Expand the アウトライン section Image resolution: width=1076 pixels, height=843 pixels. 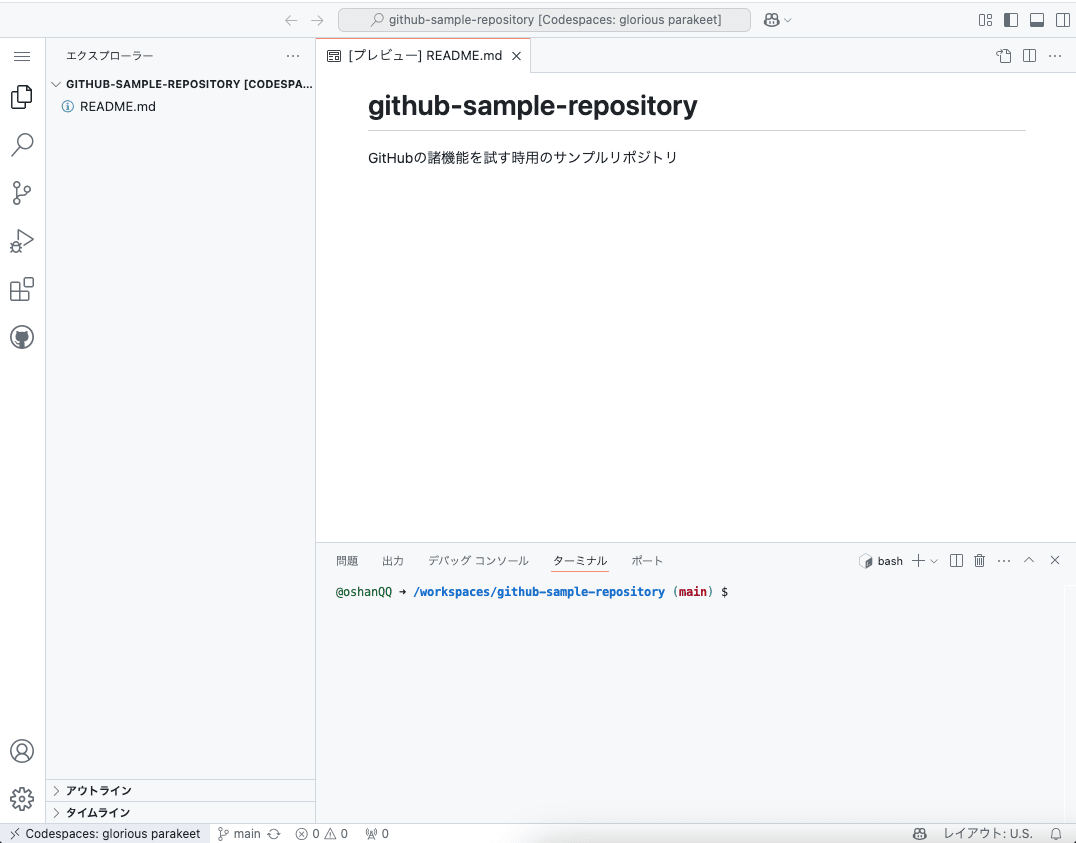tap(180, 791)
